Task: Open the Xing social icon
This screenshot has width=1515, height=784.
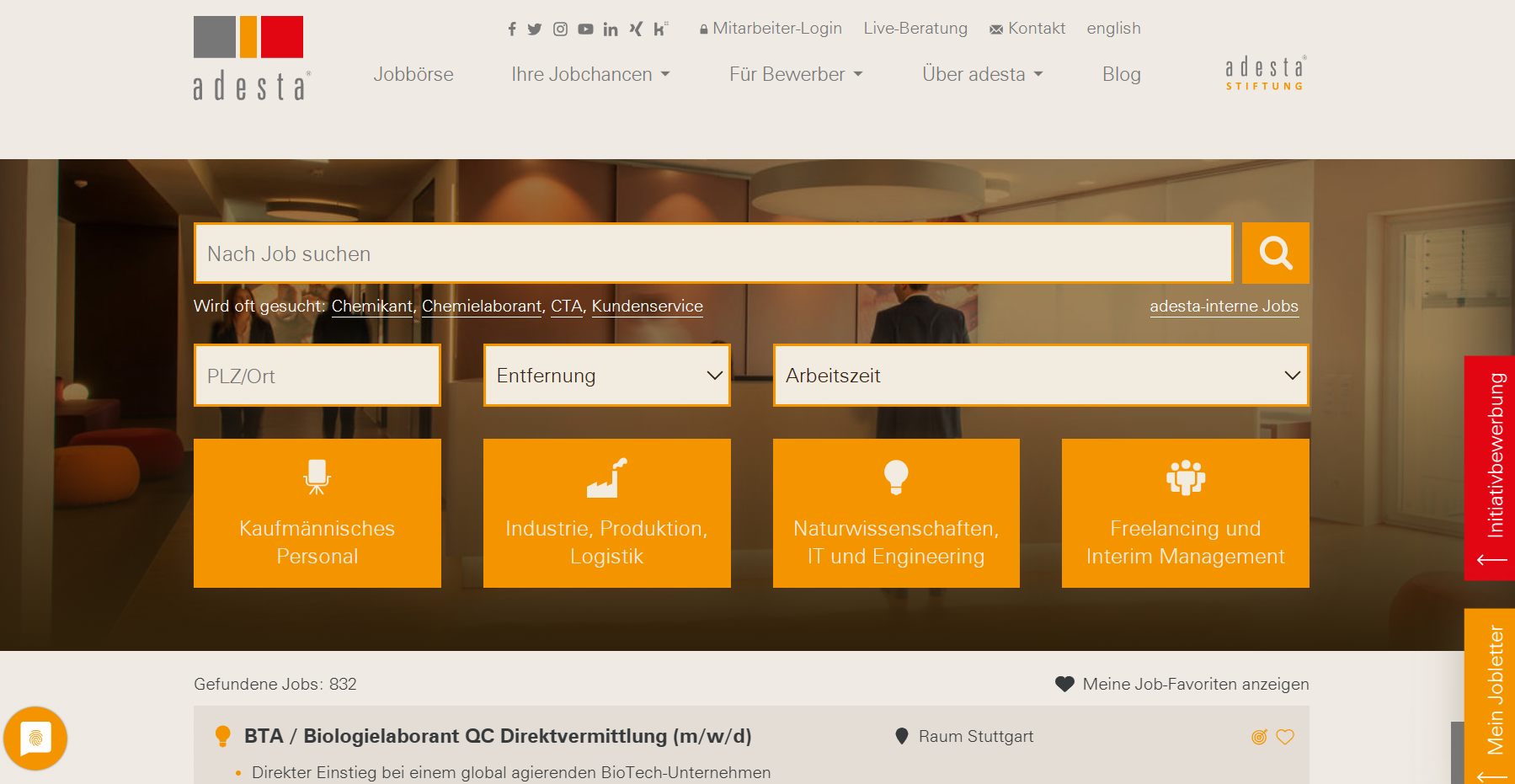Action: [636, 29]
